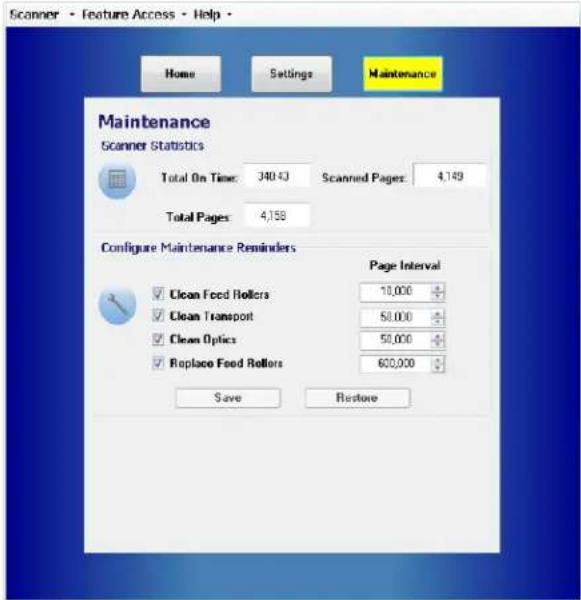This screenshot has height=600, width=581.
Task: Adjust the Clean Optics interval stepper arrows
Action: (437, 340)
